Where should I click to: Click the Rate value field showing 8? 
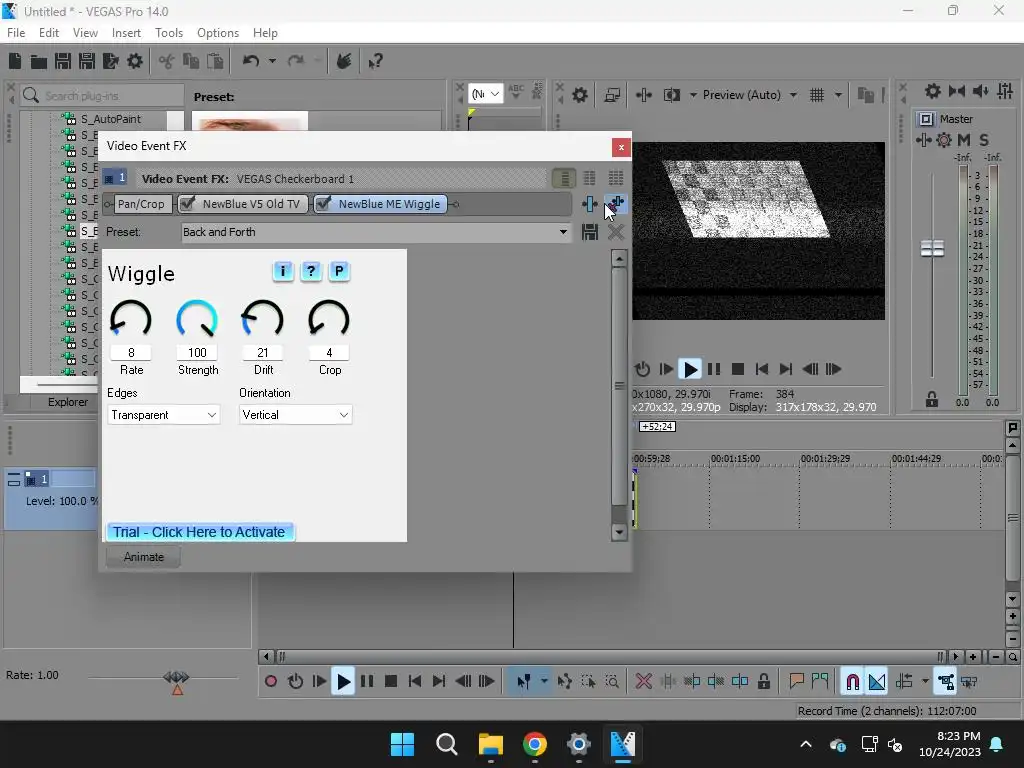click(131, 353)
